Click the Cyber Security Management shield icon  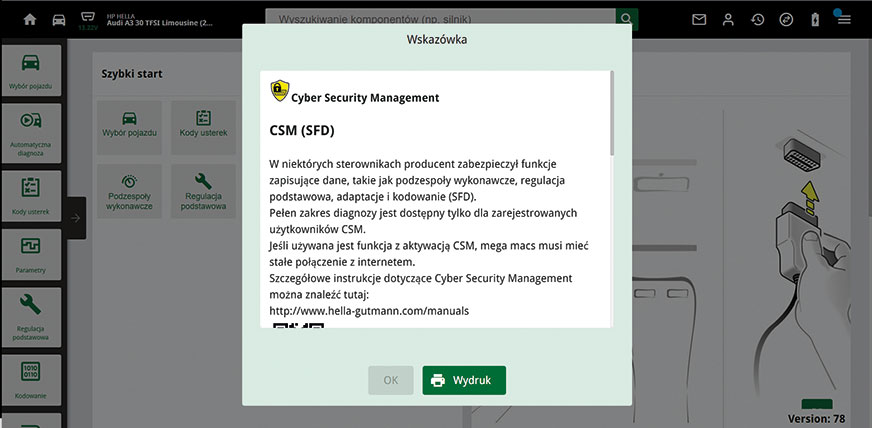(280, 92)
